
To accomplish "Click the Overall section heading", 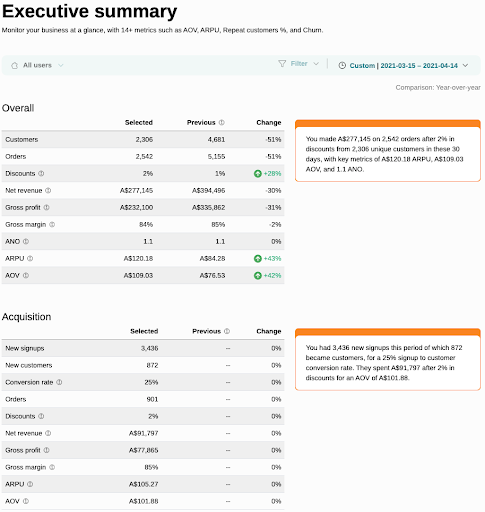I will pos(18,108).
